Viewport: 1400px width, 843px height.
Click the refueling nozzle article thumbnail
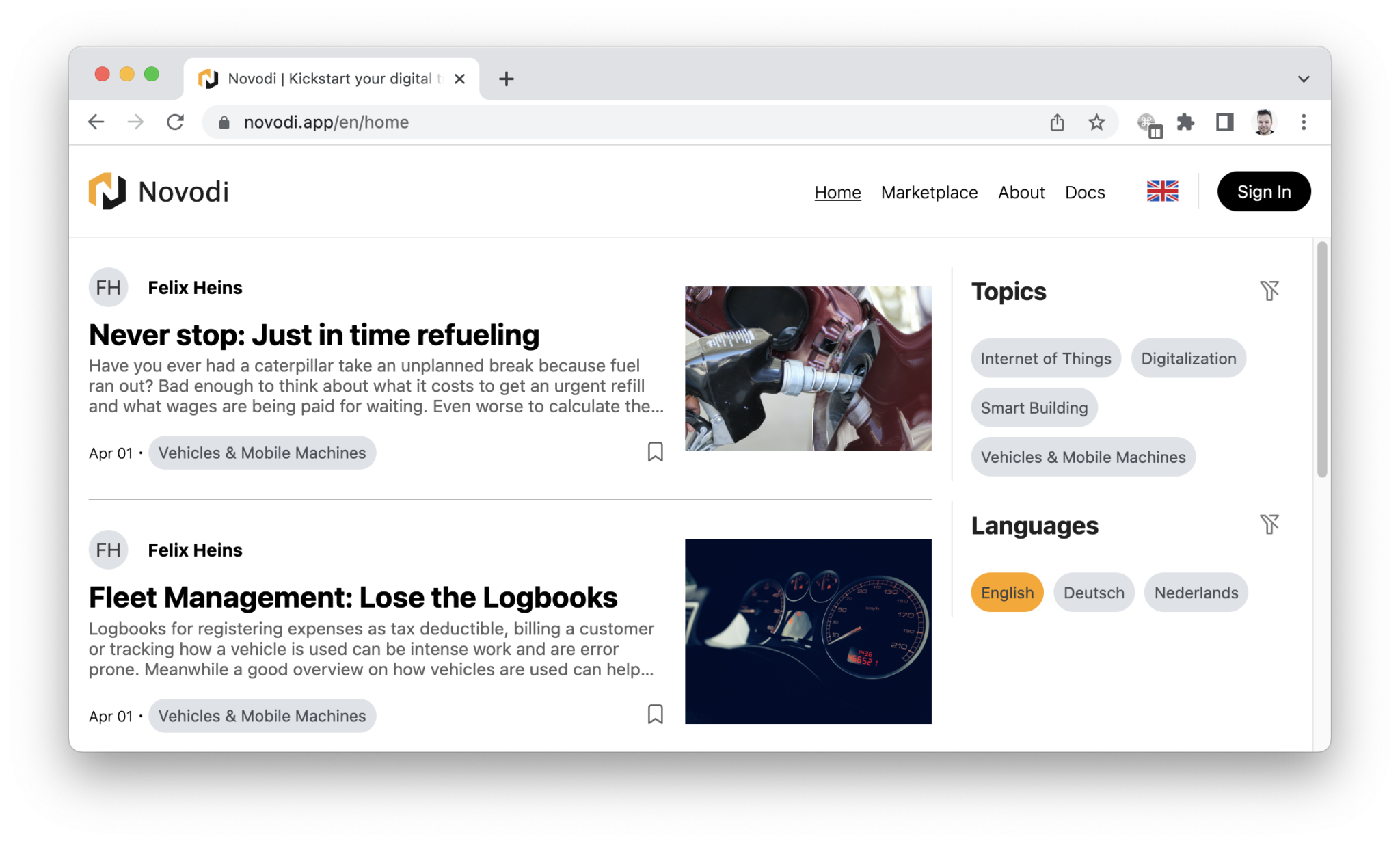tap(807, 369)
